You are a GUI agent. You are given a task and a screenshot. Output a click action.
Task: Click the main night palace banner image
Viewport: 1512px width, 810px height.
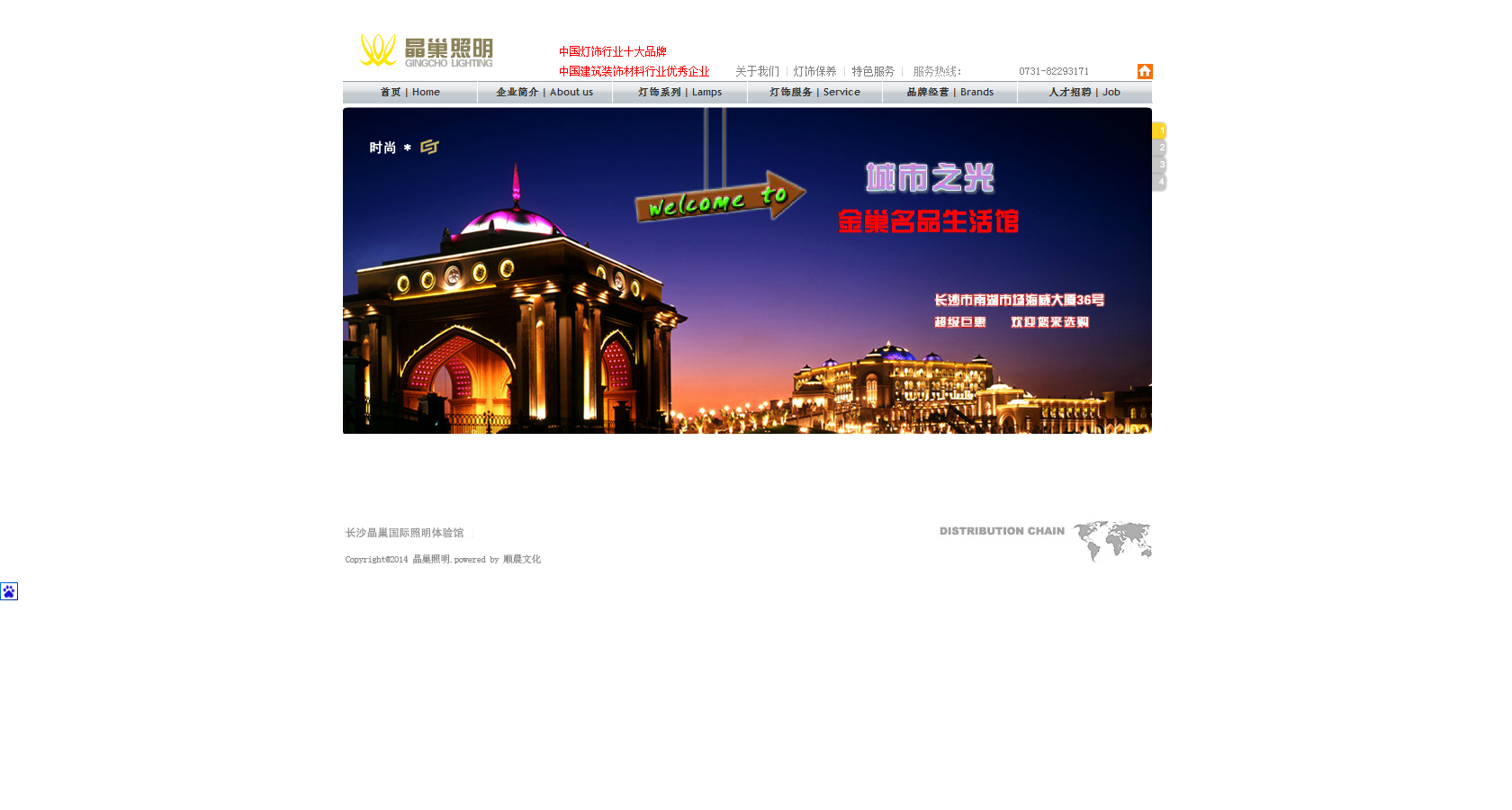pyautogui.click(x=747, y=271)
